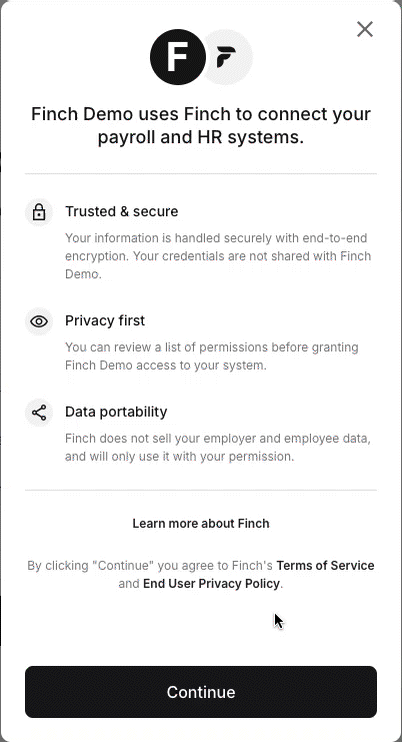
Task: Click the share icon beside Data portability
Action: pyautogui.click(x=39, y=413)
